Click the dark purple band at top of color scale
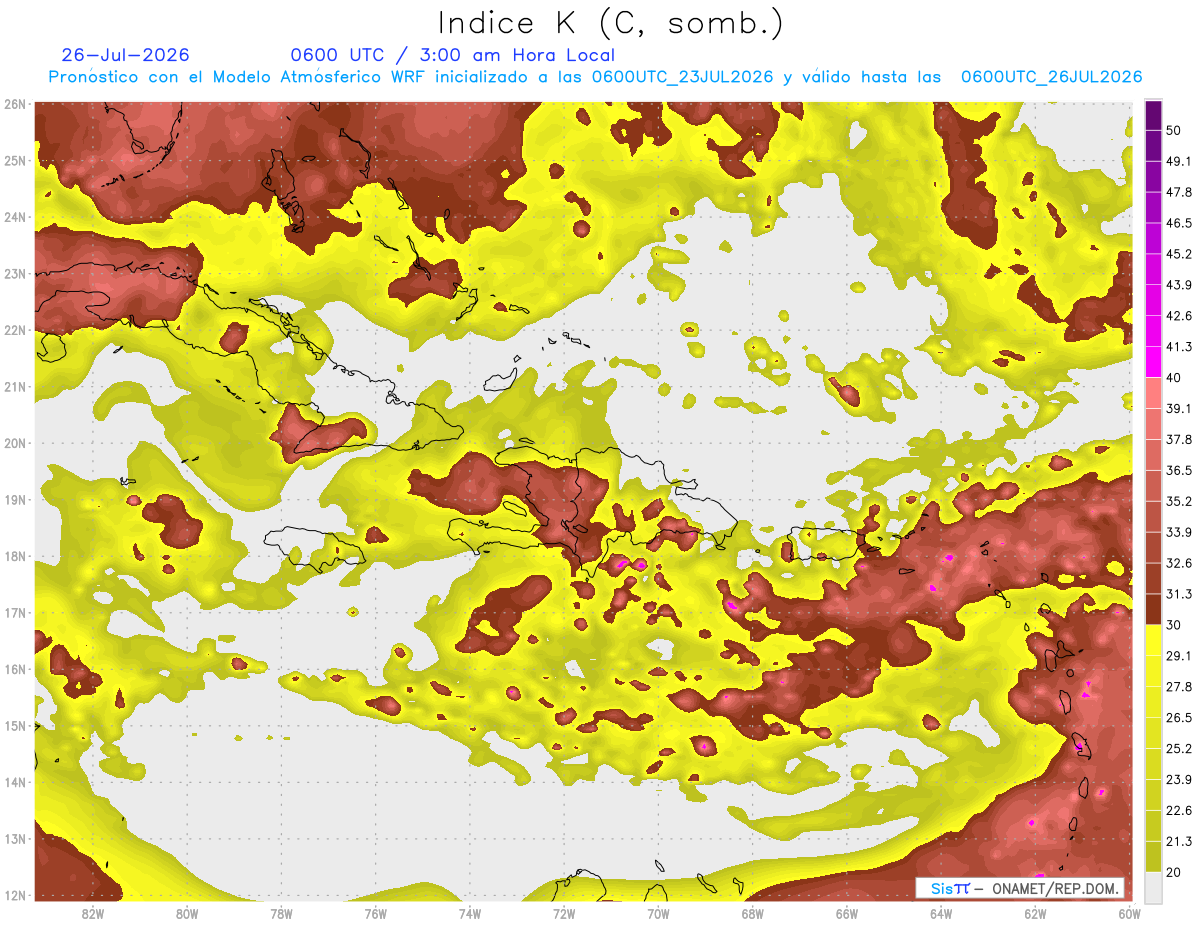The height and width of the screenshot is (927, 1200). 1153,116
